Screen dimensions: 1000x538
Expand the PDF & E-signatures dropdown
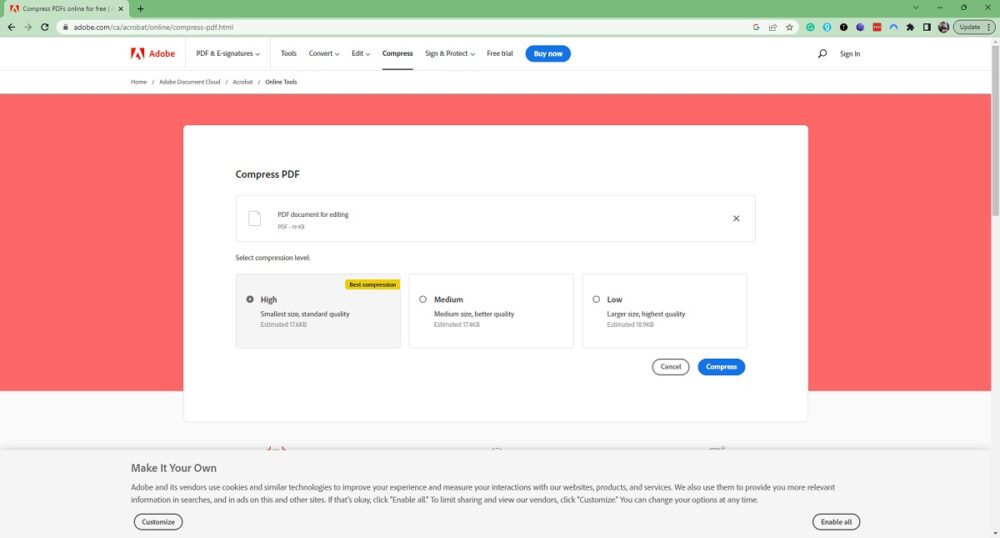(x=228, y=54)
